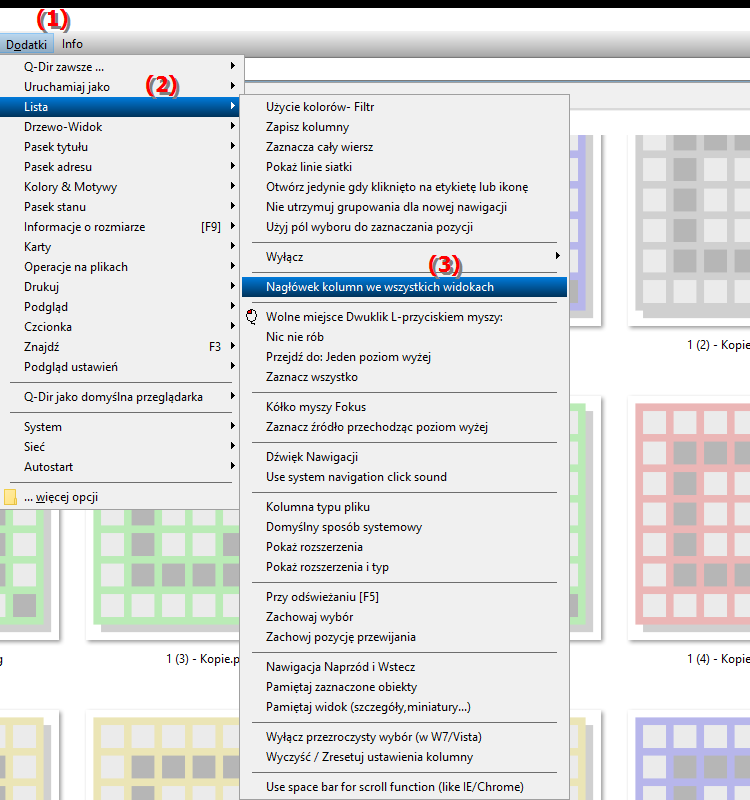Expand the Pasek tytułu submenu
The width and height of the screenshot is (750, 800).
tap(121, 147)
